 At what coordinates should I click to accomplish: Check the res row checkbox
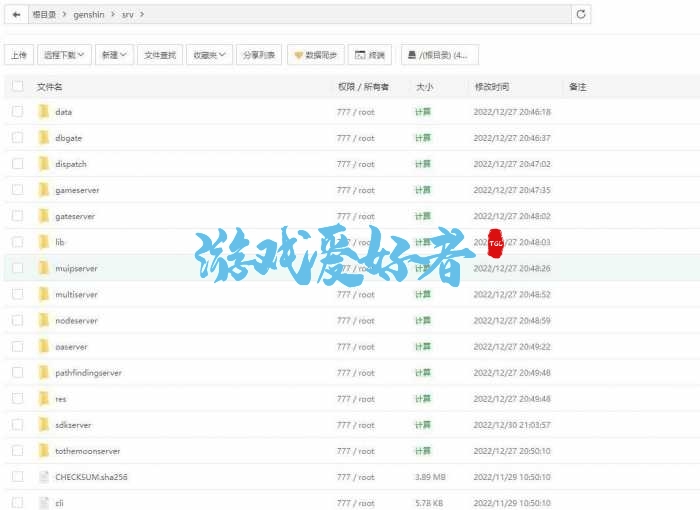[17, 398]
